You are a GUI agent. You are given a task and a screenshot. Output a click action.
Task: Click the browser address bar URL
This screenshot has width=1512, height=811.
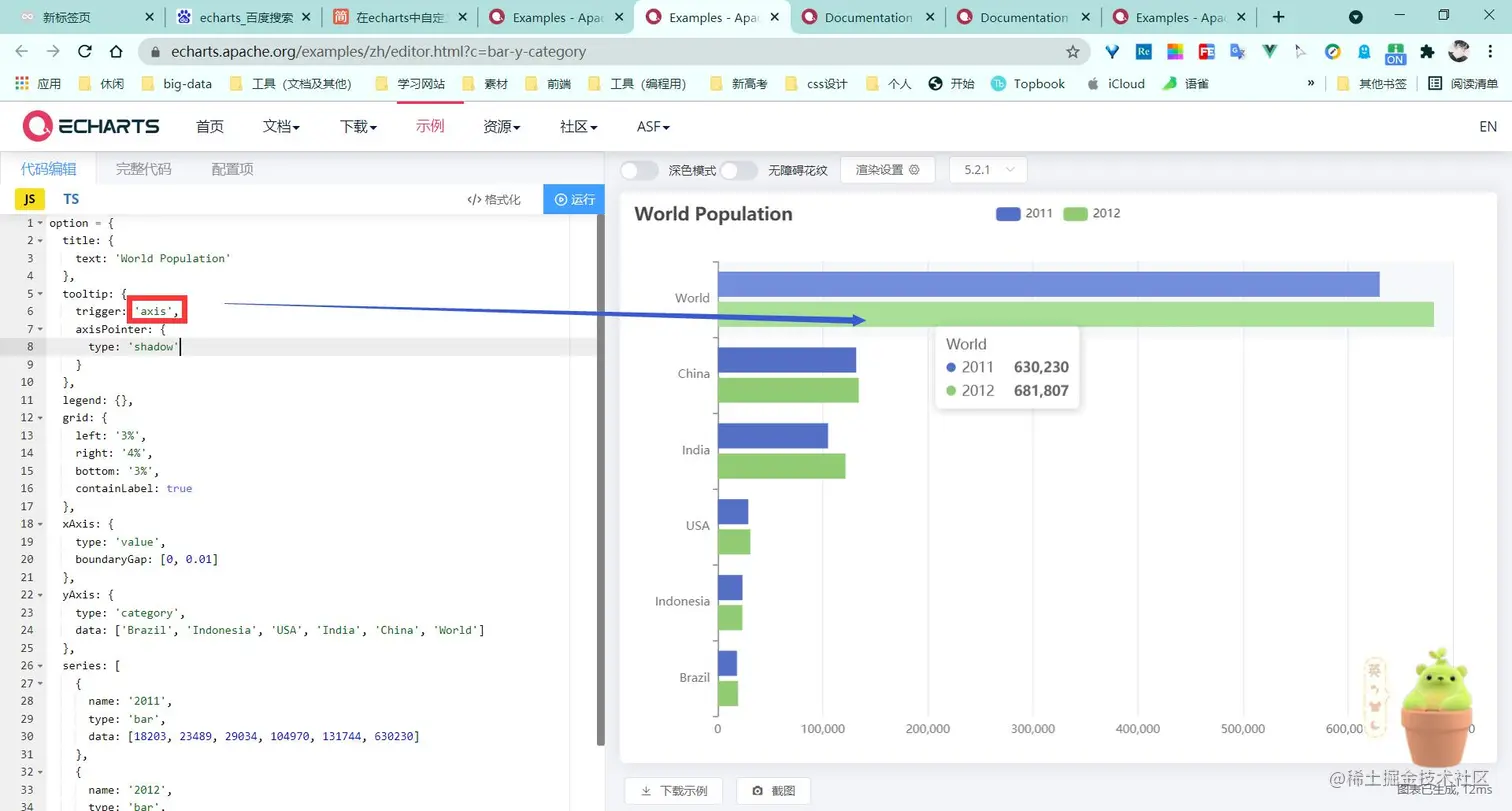point(378,52)
